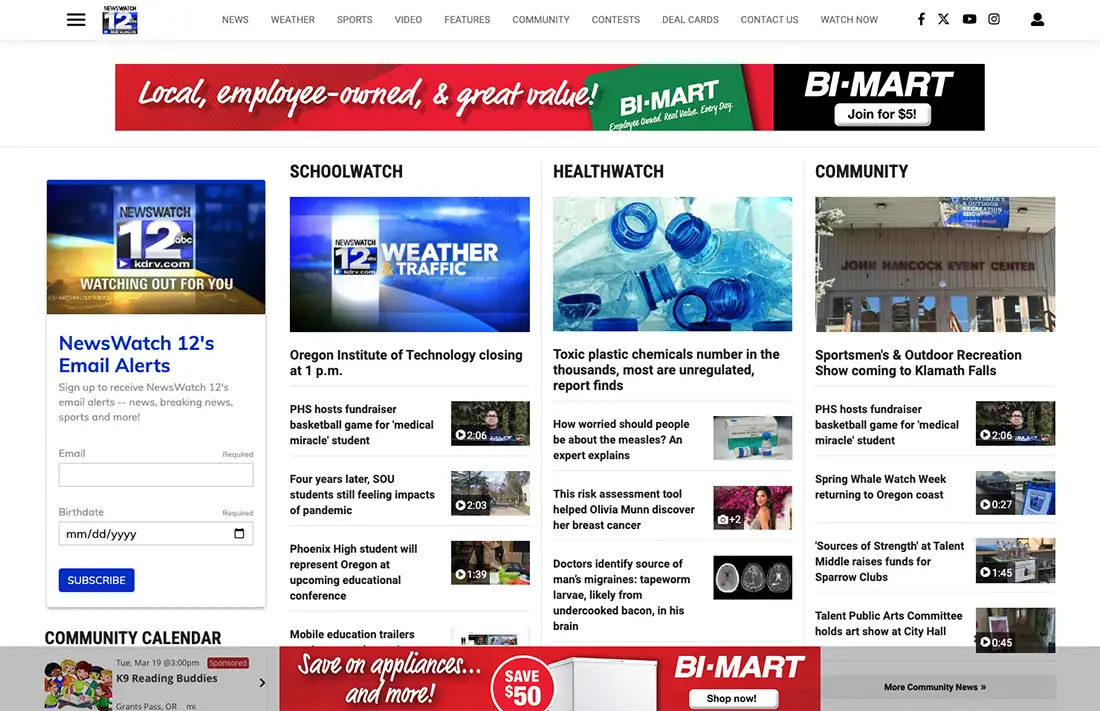This screenshot has width=1100, height=711.
Task: Click the NewsWatch 12 logo in header
Action: pyautogui.click(x=120, y=20)
